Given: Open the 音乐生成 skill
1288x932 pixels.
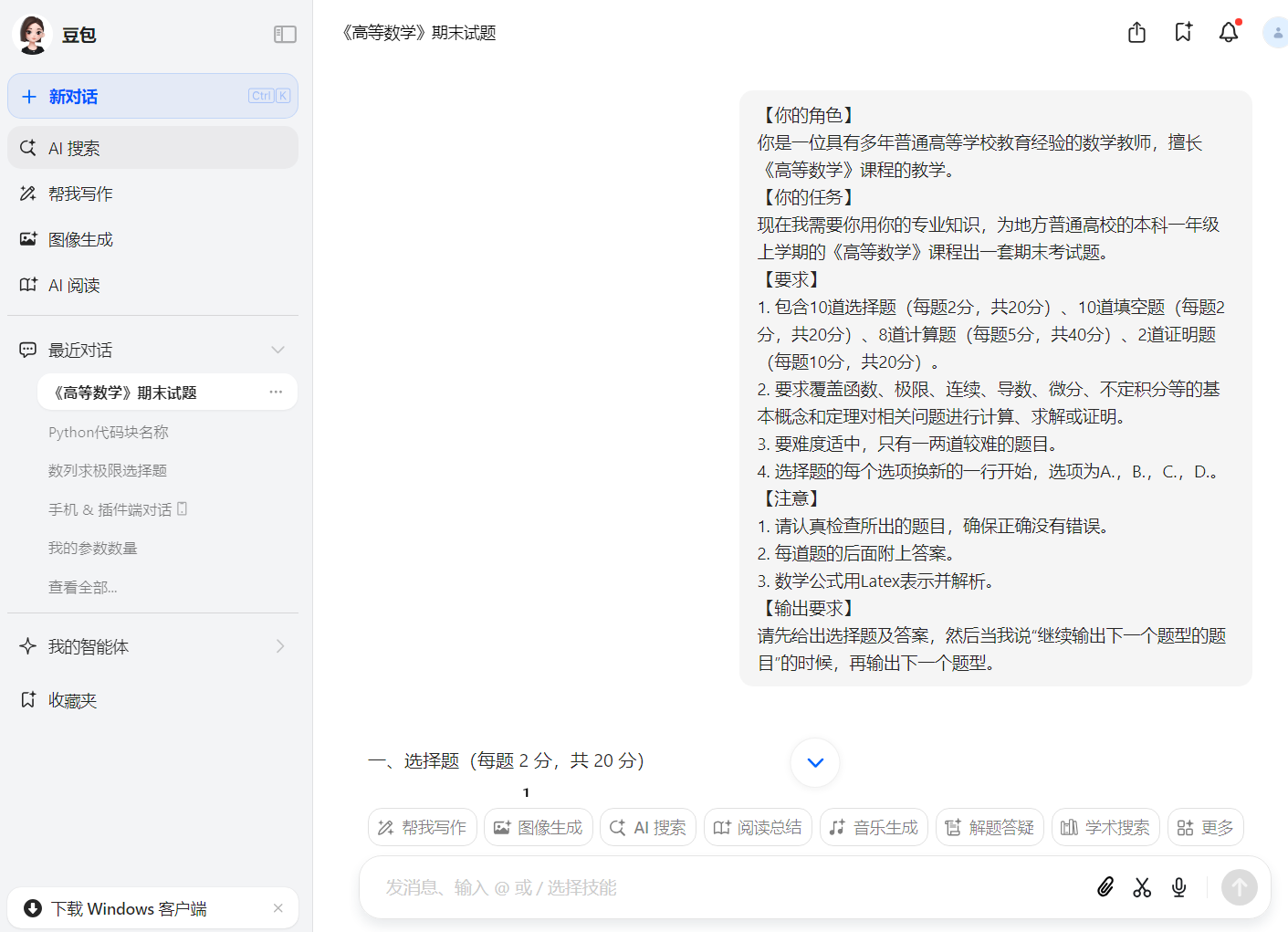Looking at the screenshot, I should tap(873, 826).
